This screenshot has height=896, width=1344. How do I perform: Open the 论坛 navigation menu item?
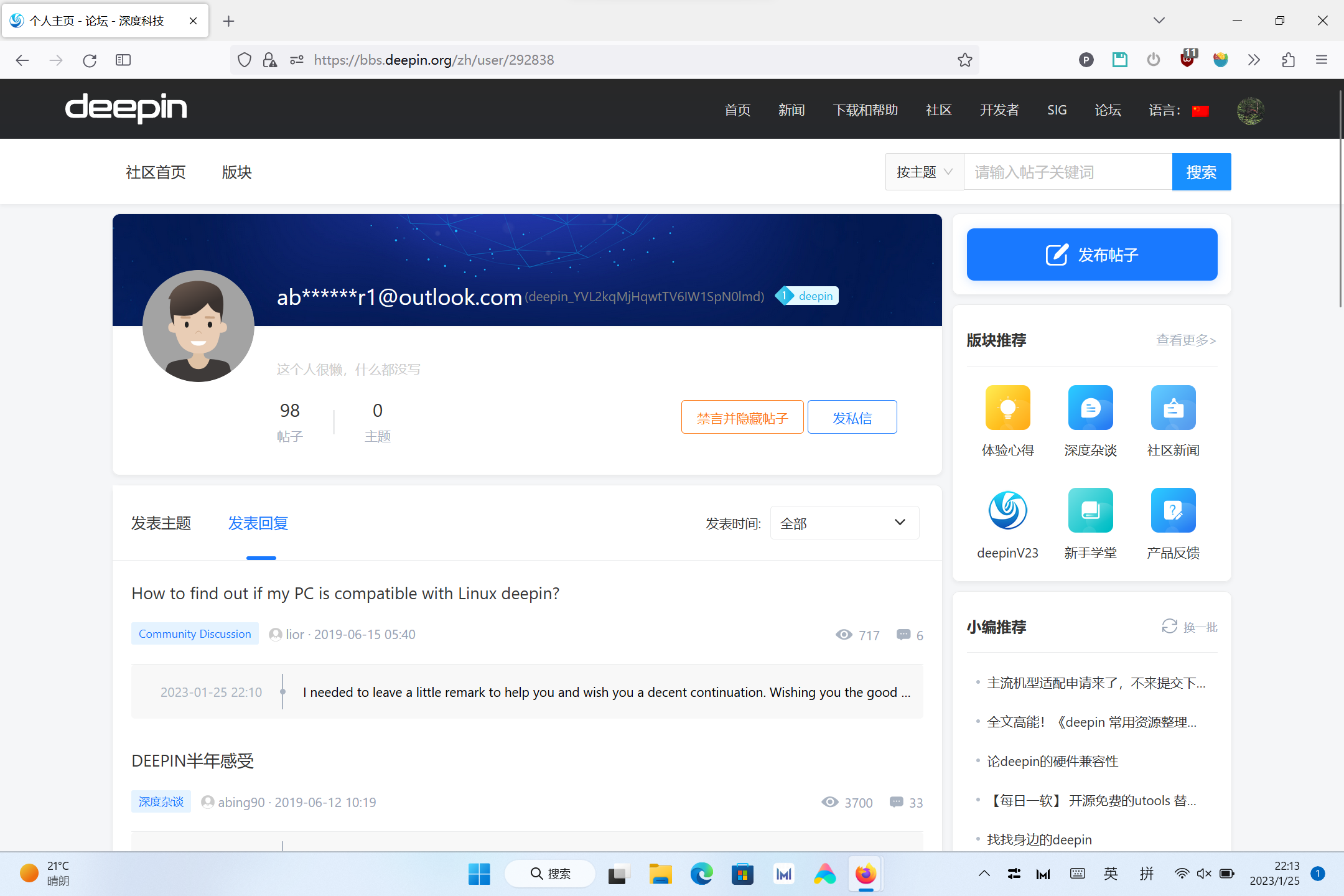pos(1108,110)
